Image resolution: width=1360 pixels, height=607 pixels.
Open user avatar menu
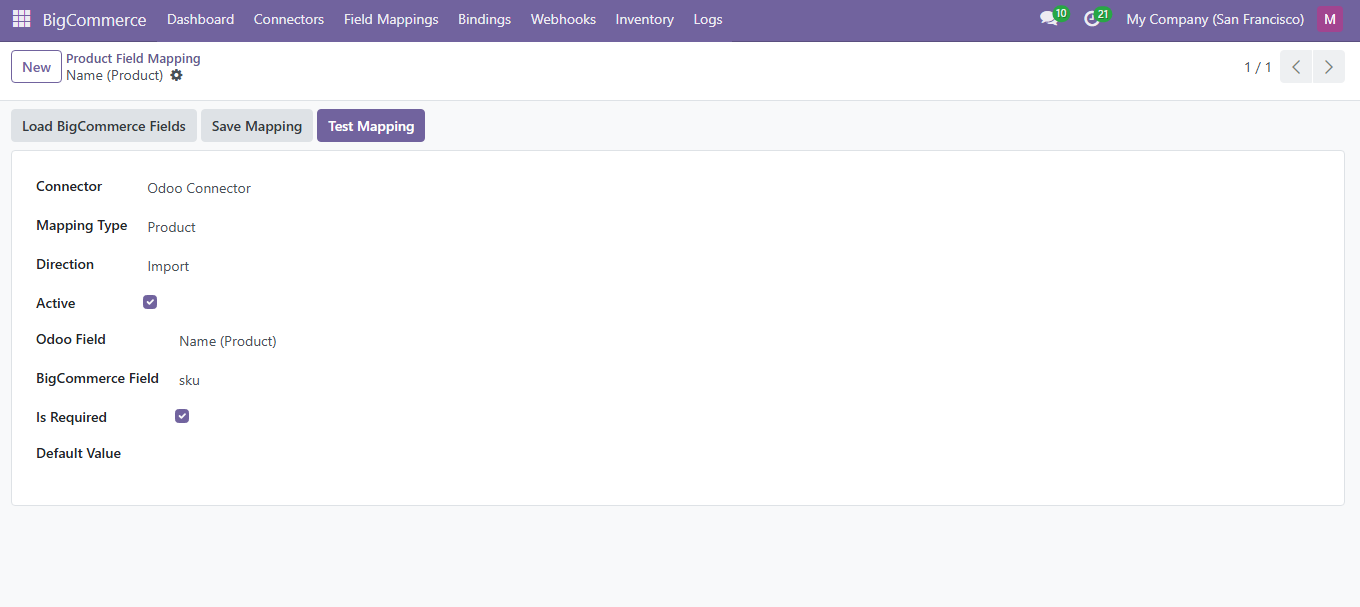pos(1329,19)
